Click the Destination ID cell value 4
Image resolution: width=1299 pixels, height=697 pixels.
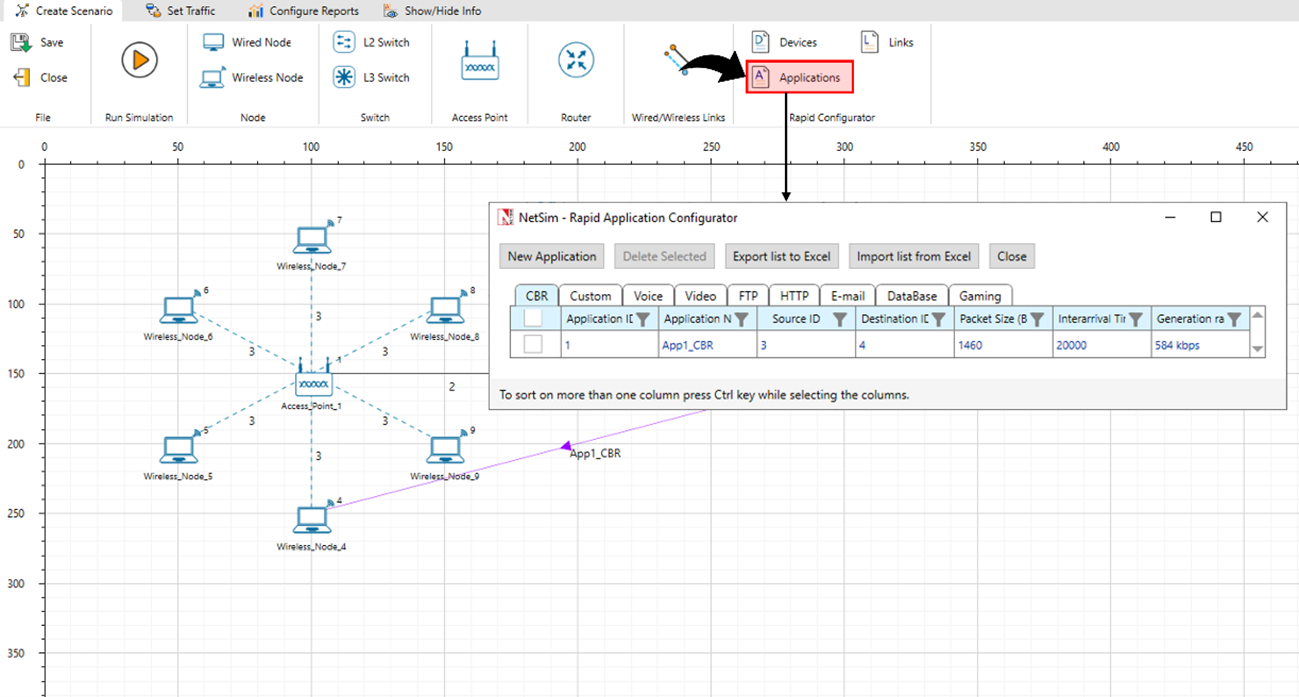(905, 345)
